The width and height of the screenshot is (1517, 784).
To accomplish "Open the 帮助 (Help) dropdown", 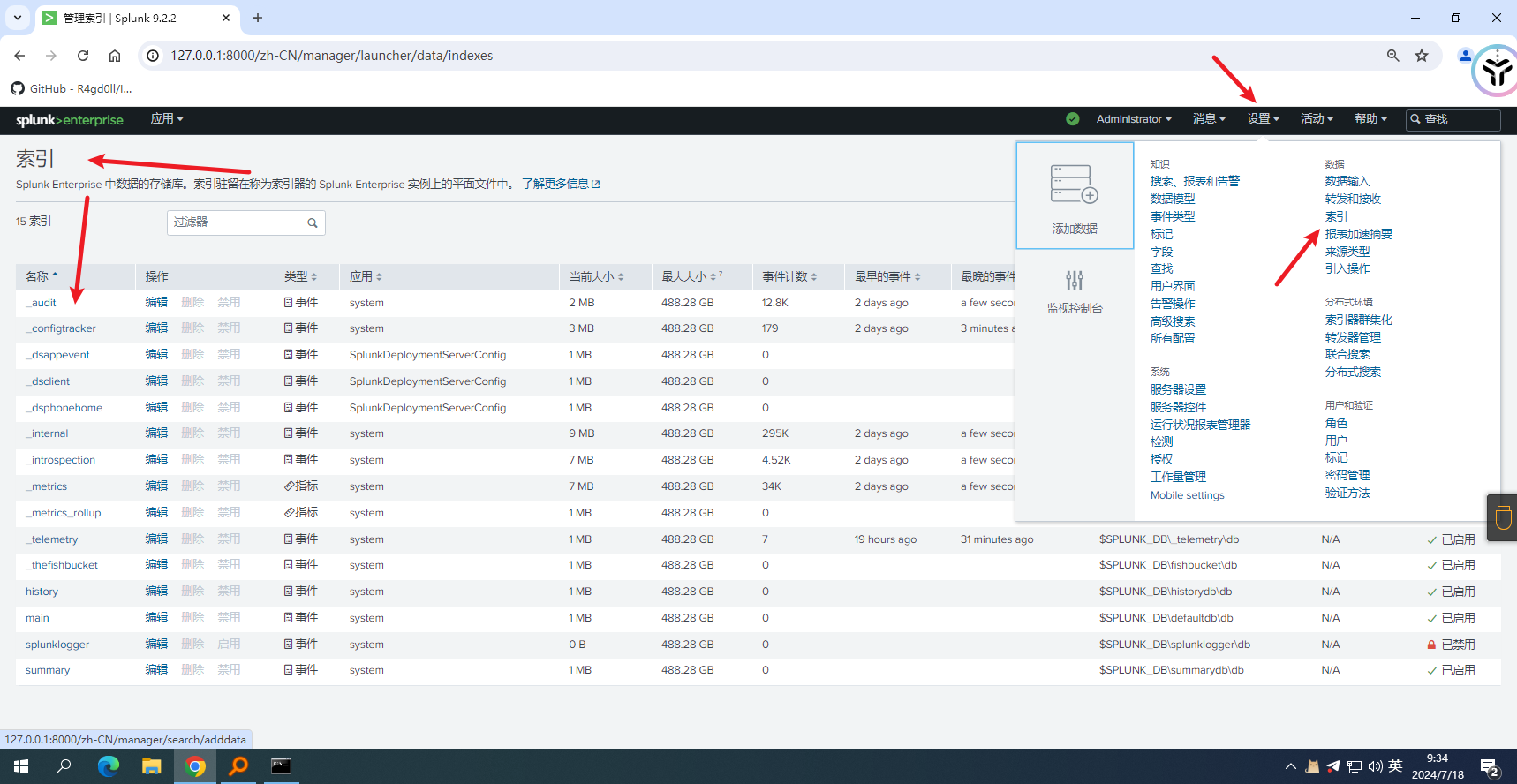I will click(x=1370, y=119).
